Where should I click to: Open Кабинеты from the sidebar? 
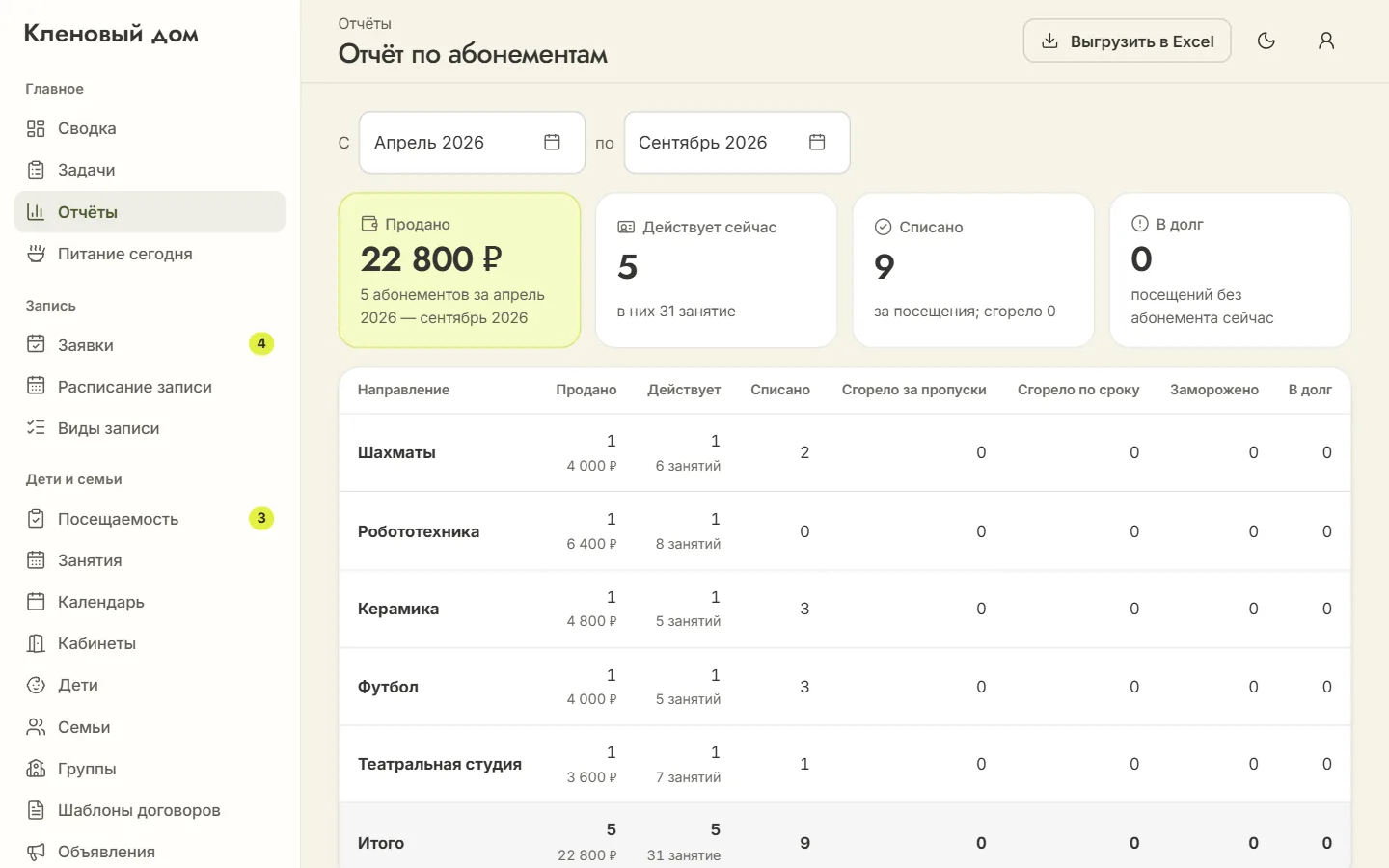coord(150,643)
